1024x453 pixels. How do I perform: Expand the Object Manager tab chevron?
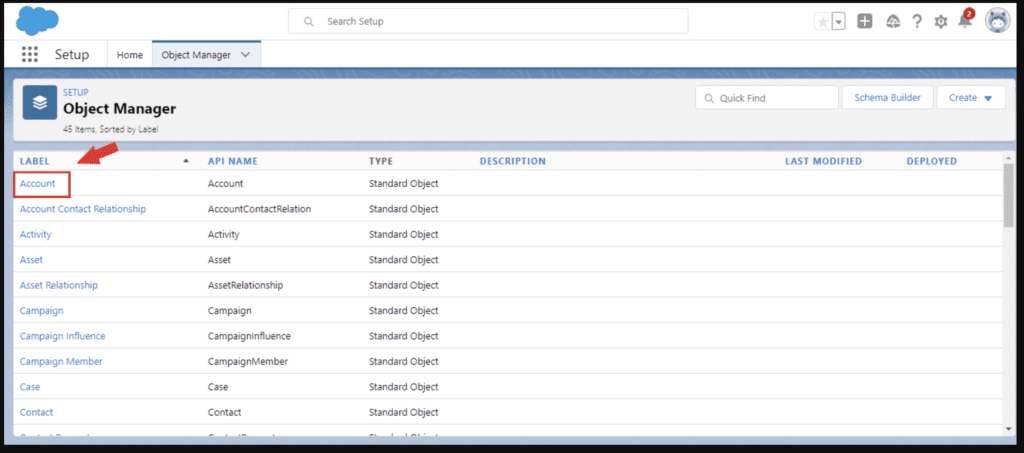point(246,55)
